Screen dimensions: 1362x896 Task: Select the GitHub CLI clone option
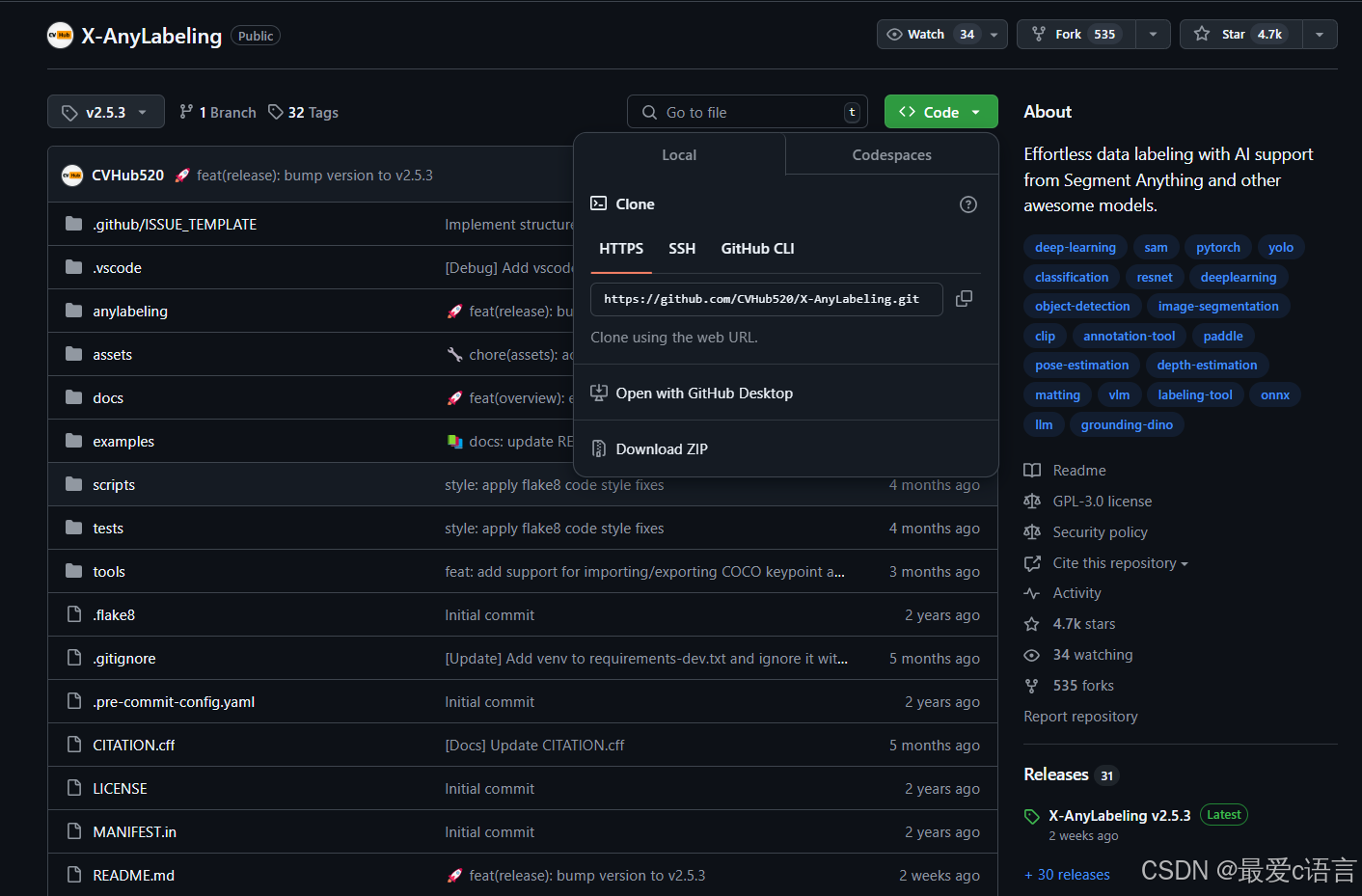point(757,249)
